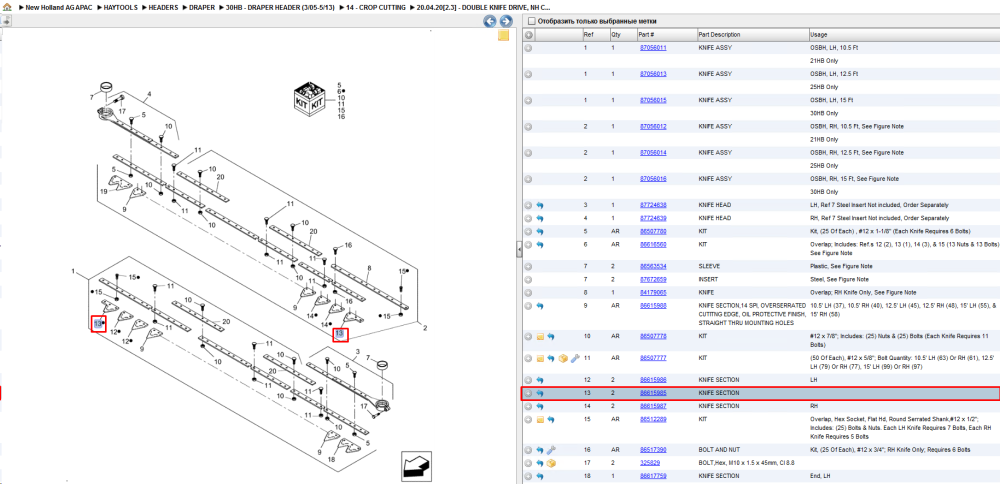The height and width of the screenshot is (484, 1000).
Task: Click the blue arrow icon in row Ref 9
Action: pyautogui.click(x=540, y=306)
